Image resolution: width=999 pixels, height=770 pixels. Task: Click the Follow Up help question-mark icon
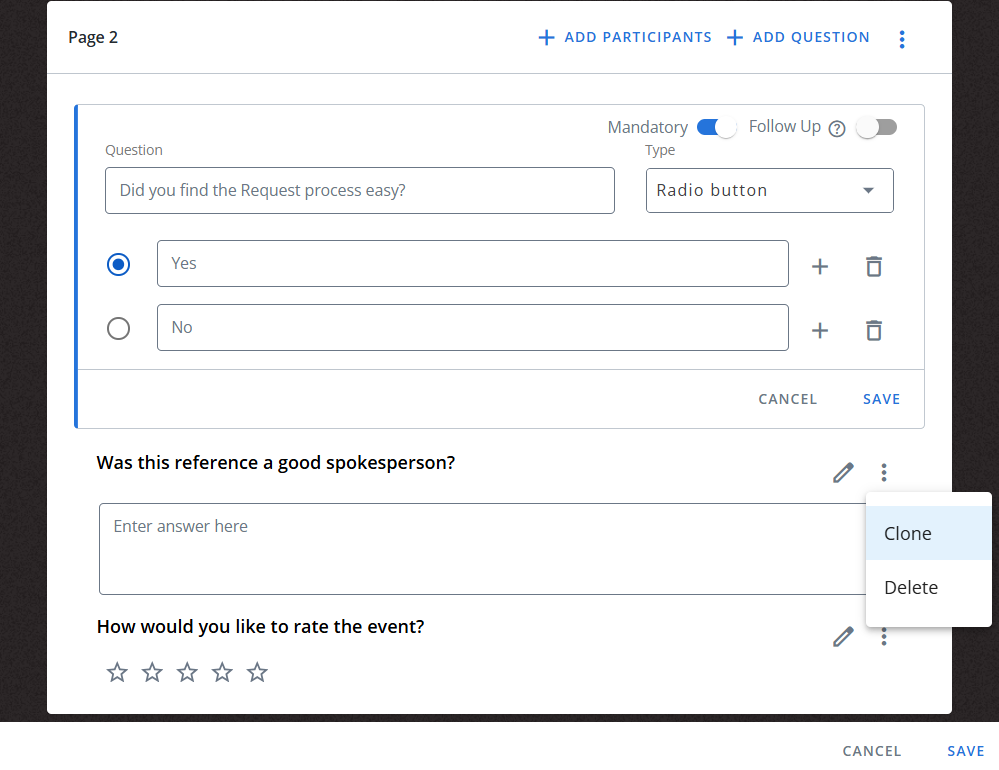pos(837,129)
